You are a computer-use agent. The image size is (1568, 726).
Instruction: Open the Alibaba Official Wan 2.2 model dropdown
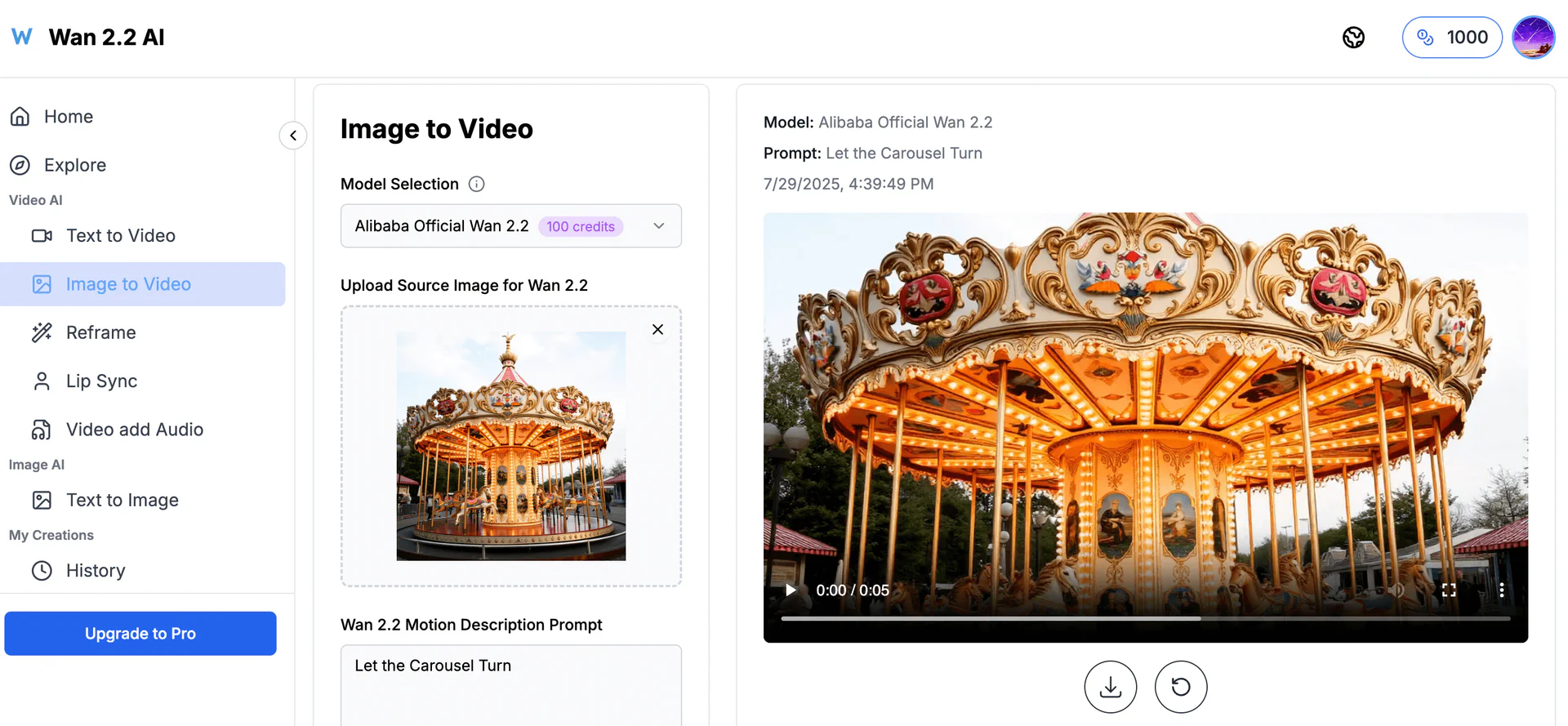(x=511, y=226)
